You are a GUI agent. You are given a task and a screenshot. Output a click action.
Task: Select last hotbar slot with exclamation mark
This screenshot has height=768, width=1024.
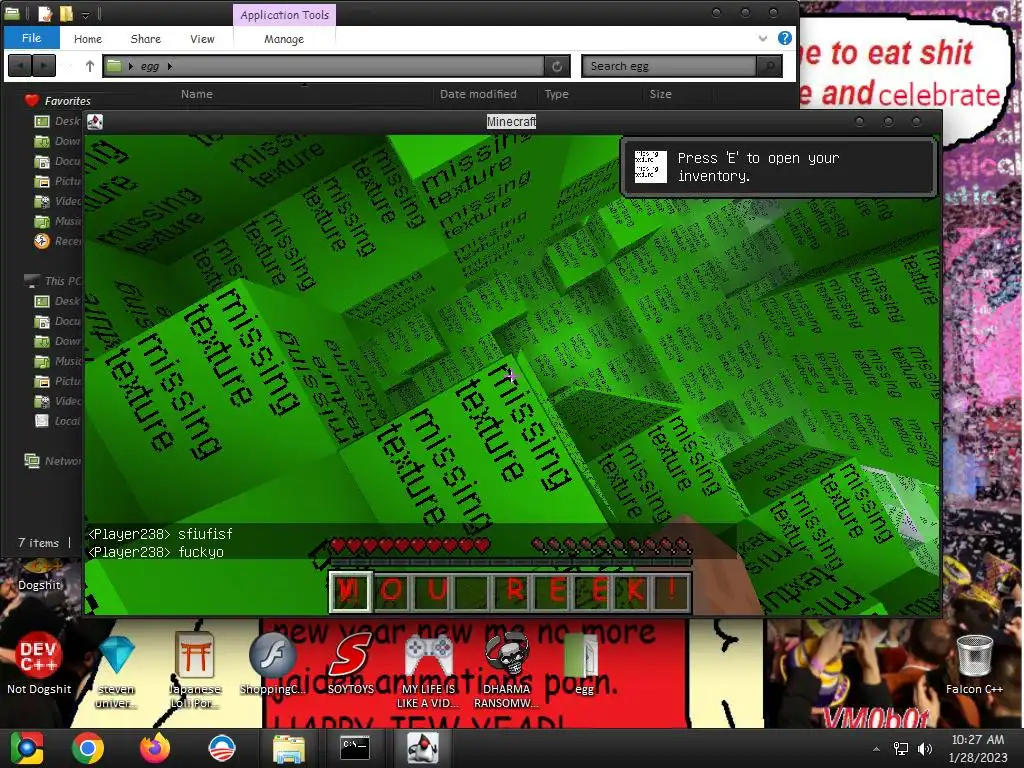click(673, 591)
